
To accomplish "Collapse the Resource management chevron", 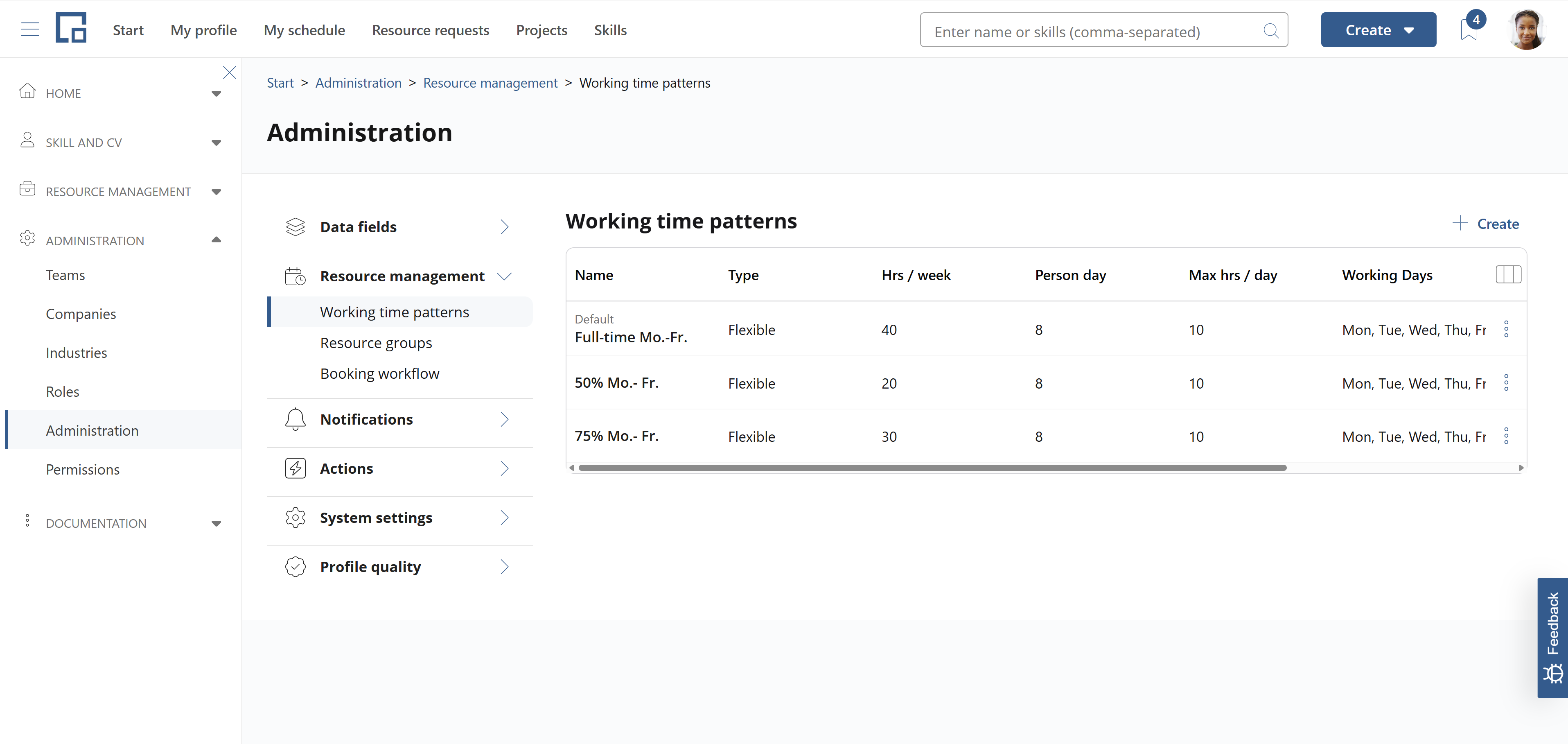I will click(505, 276).
